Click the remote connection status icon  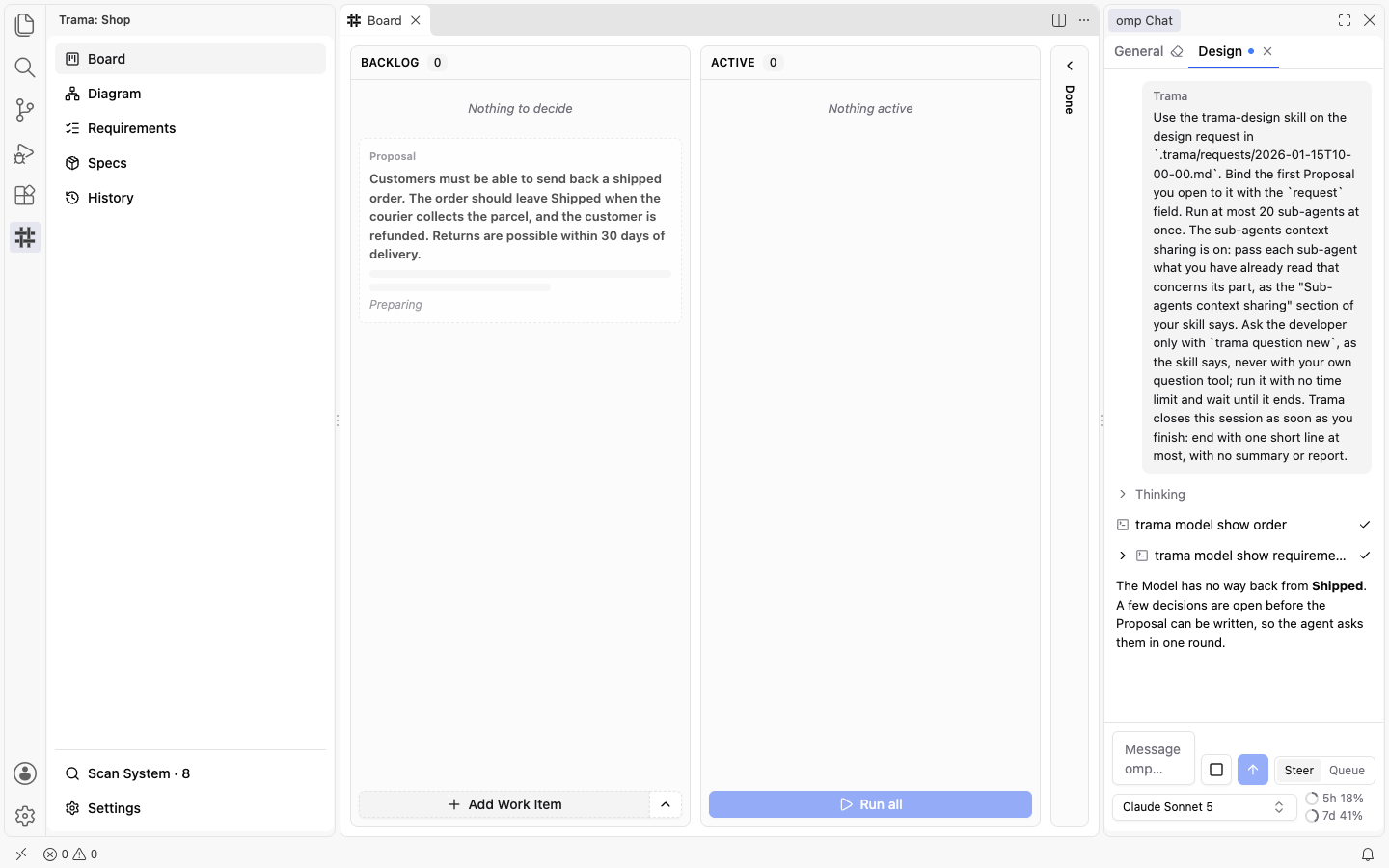[21, 854]
